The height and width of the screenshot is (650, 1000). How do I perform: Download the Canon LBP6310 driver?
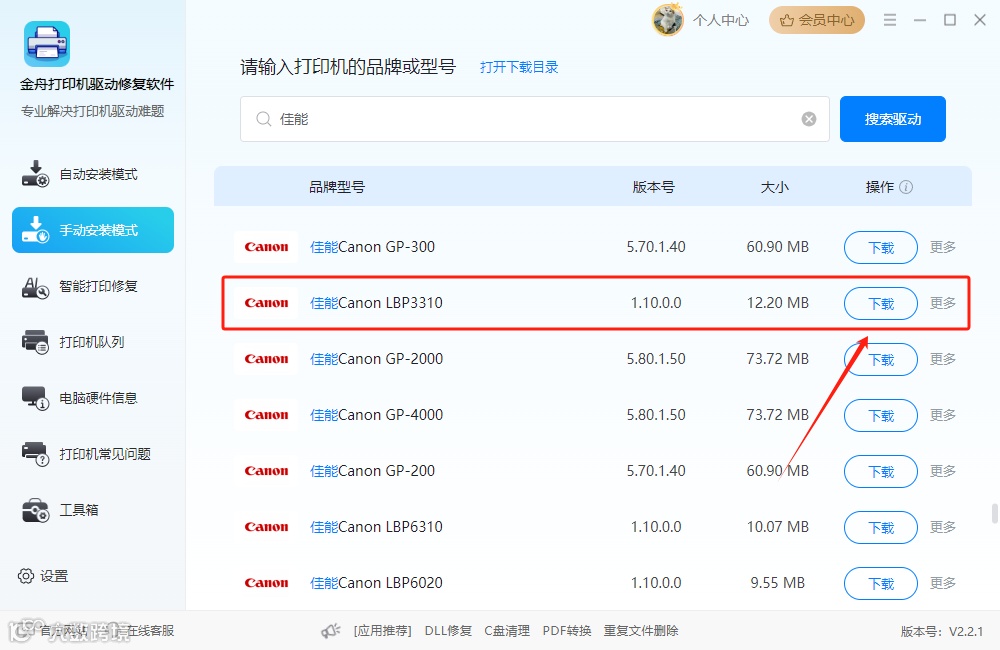pos(881,528)
